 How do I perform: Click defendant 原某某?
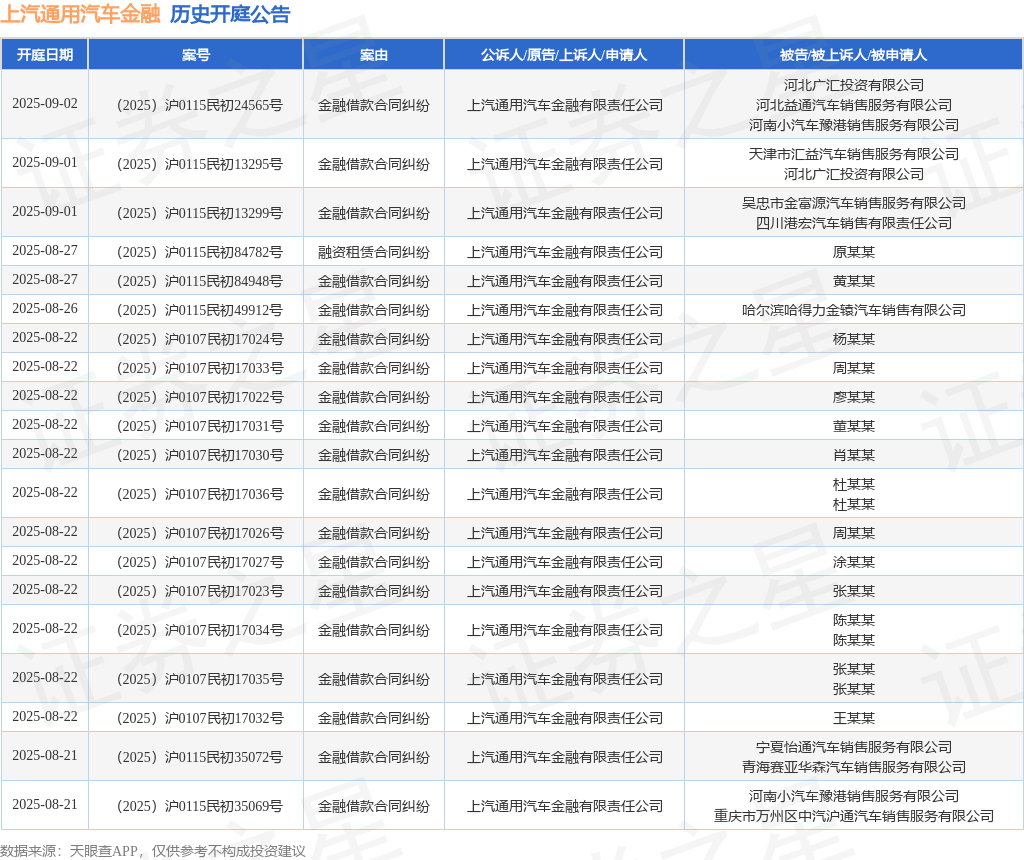point(854,252)
